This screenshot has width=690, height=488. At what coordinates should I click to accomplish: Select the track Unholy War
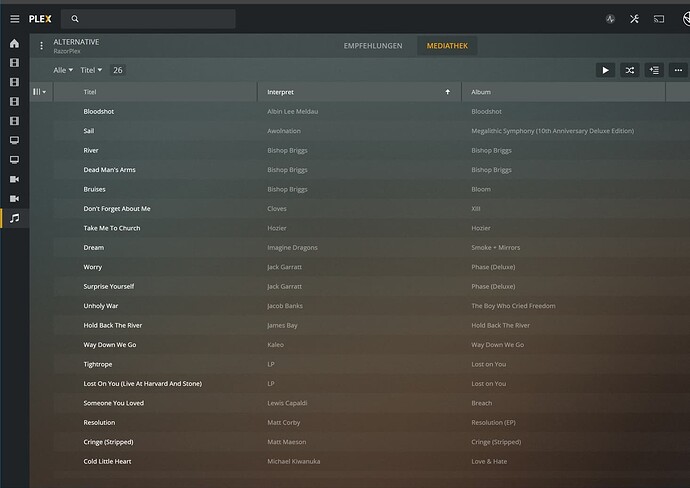coord(101,306)
